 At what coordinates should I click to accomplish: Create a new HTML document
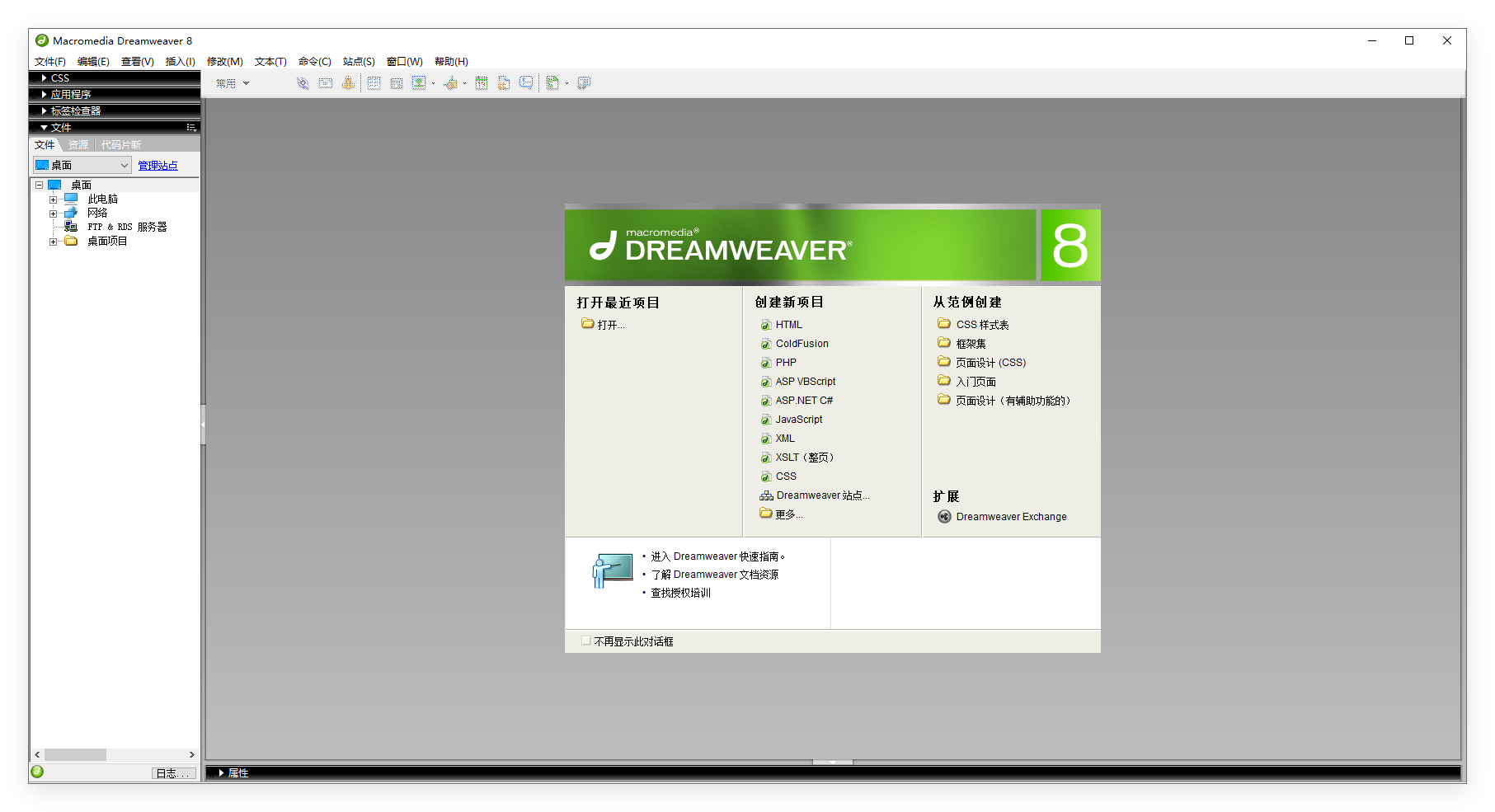pos(787,324)
